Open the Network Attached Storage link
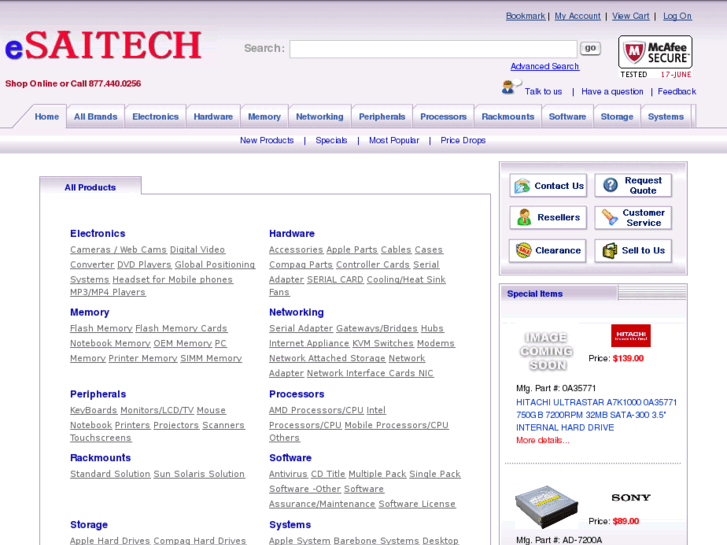This screenshot has width=727, height=545. (x=327, y=358)
